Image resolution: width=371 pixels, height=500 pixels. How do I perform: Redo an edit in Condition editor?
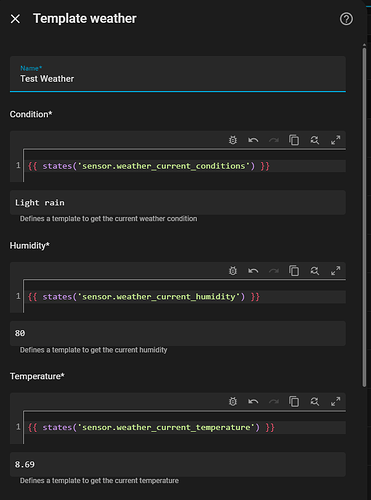[274, 140]
